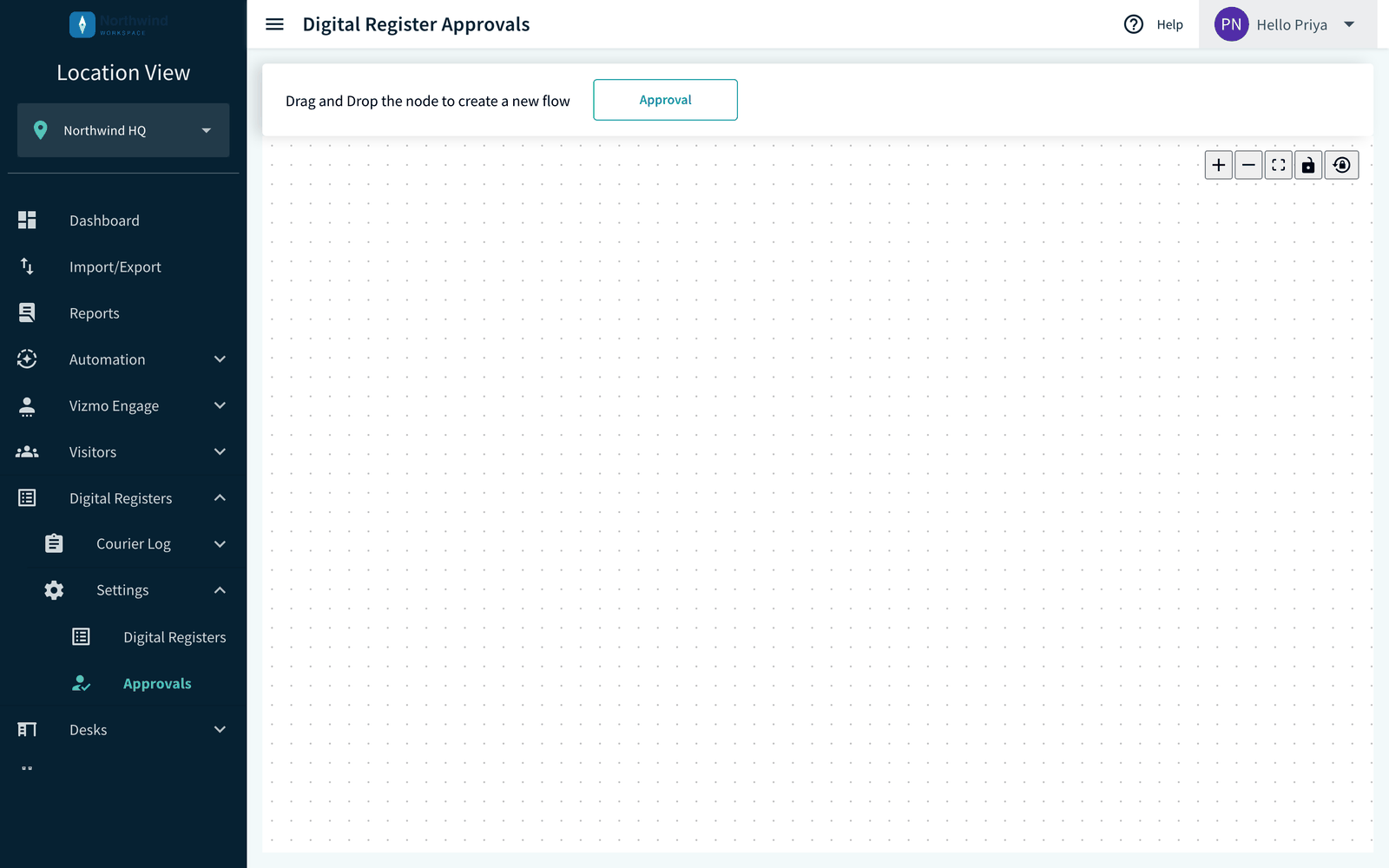Zoom in on the flow canvas

(1219, 165)
